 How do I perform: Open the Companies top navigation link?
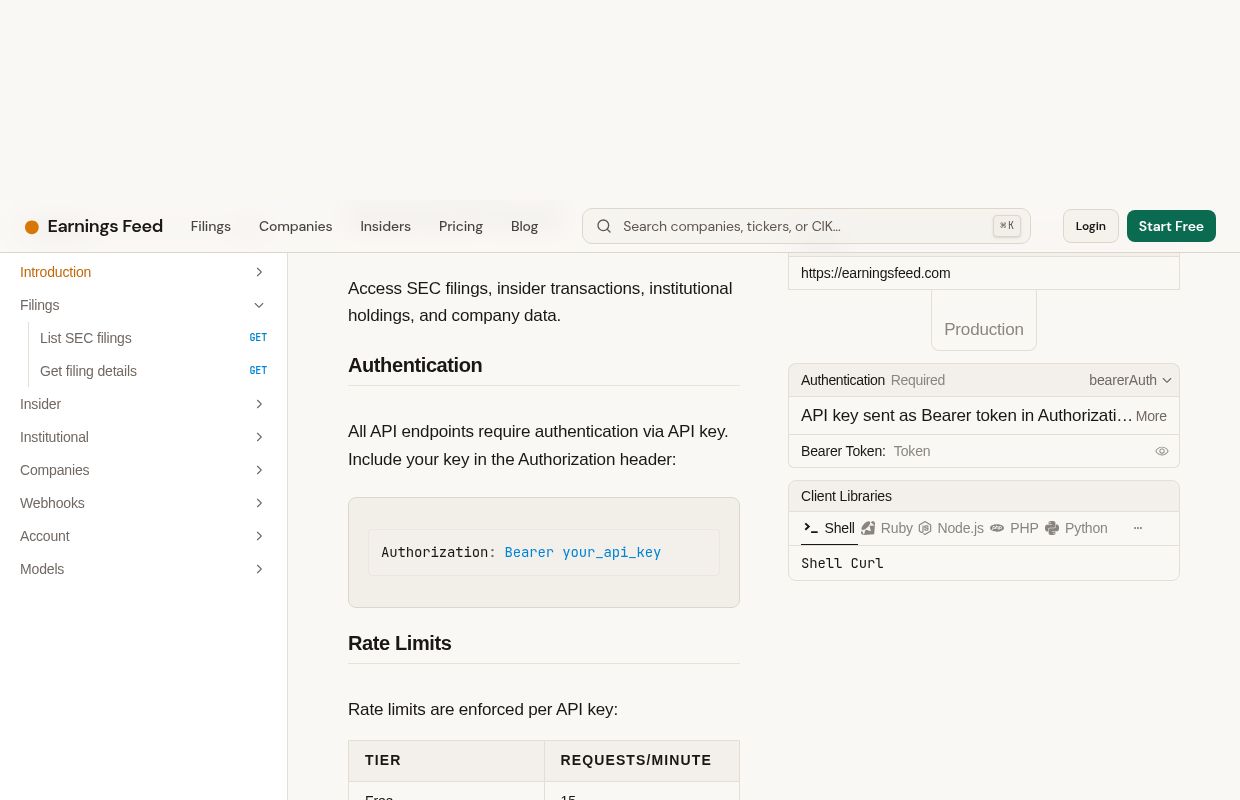(x=295, y=226)
